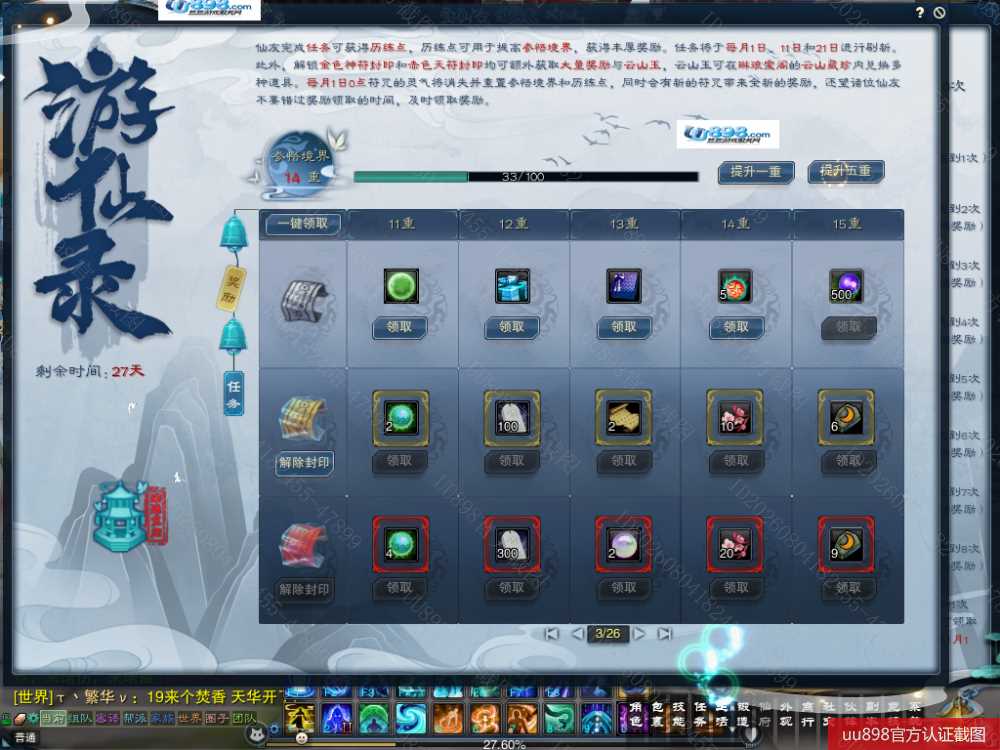The height and width of the screenshot is (750, 1000).
Task: Select the blue scroll reward under 13重
Action: [x=624, y=286]
